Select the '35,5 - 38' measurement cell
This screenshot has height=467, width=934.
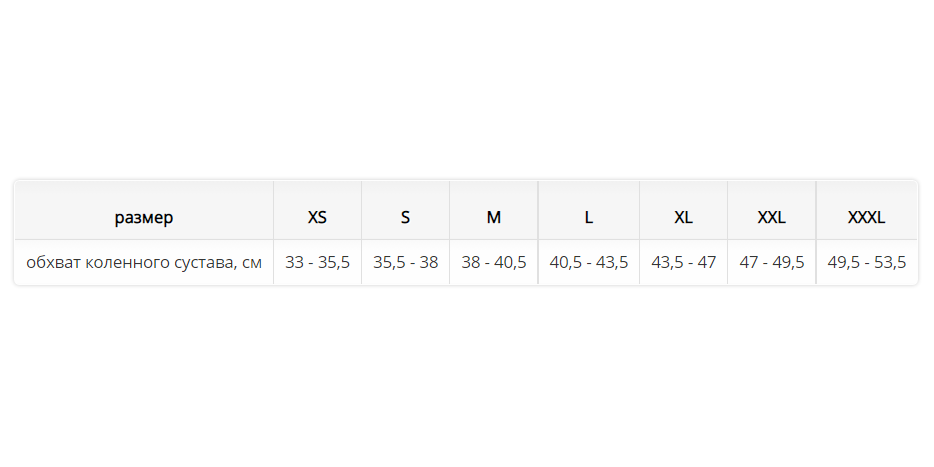405,263
